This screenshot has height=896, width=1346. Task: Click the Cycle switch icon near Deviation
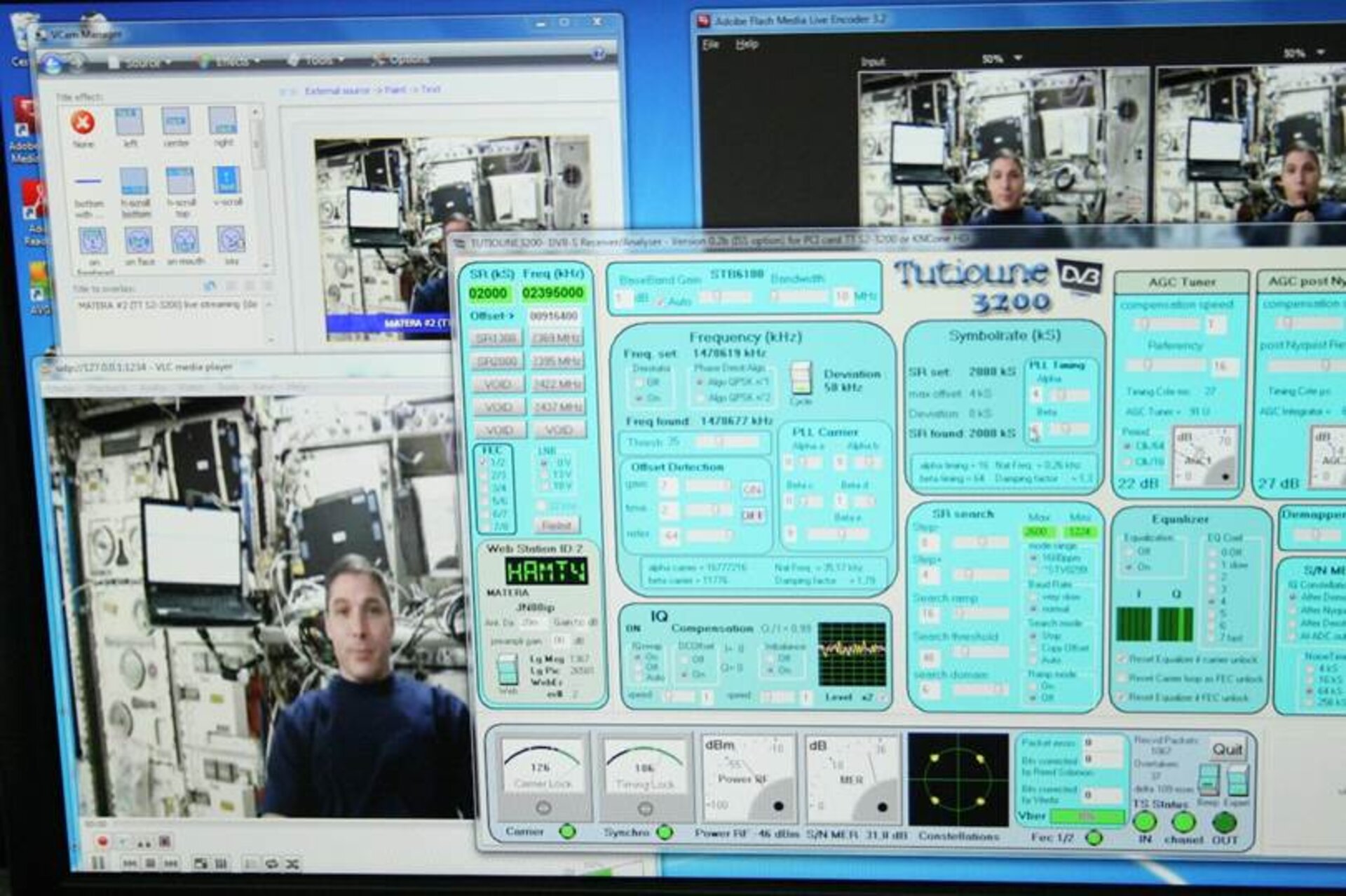point(801,378)
